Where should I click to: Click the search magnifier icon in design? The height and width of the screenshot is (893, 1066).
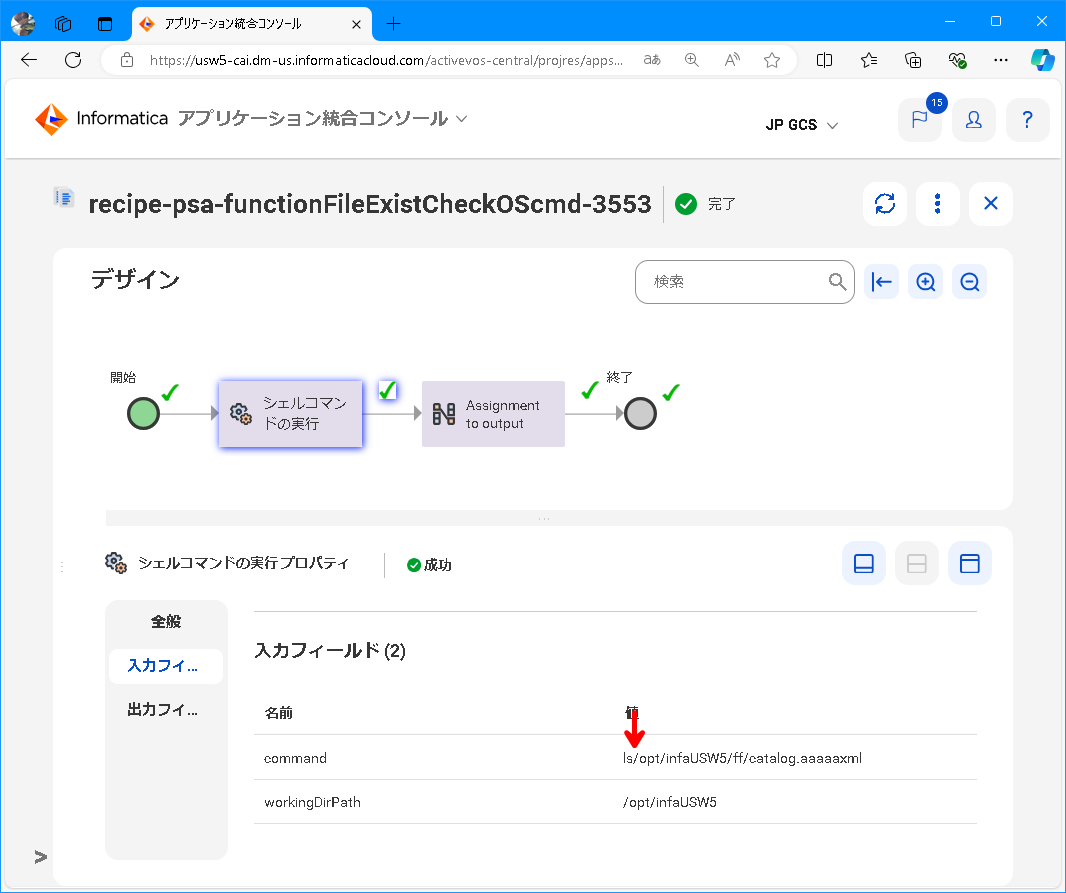click(837, 281)
